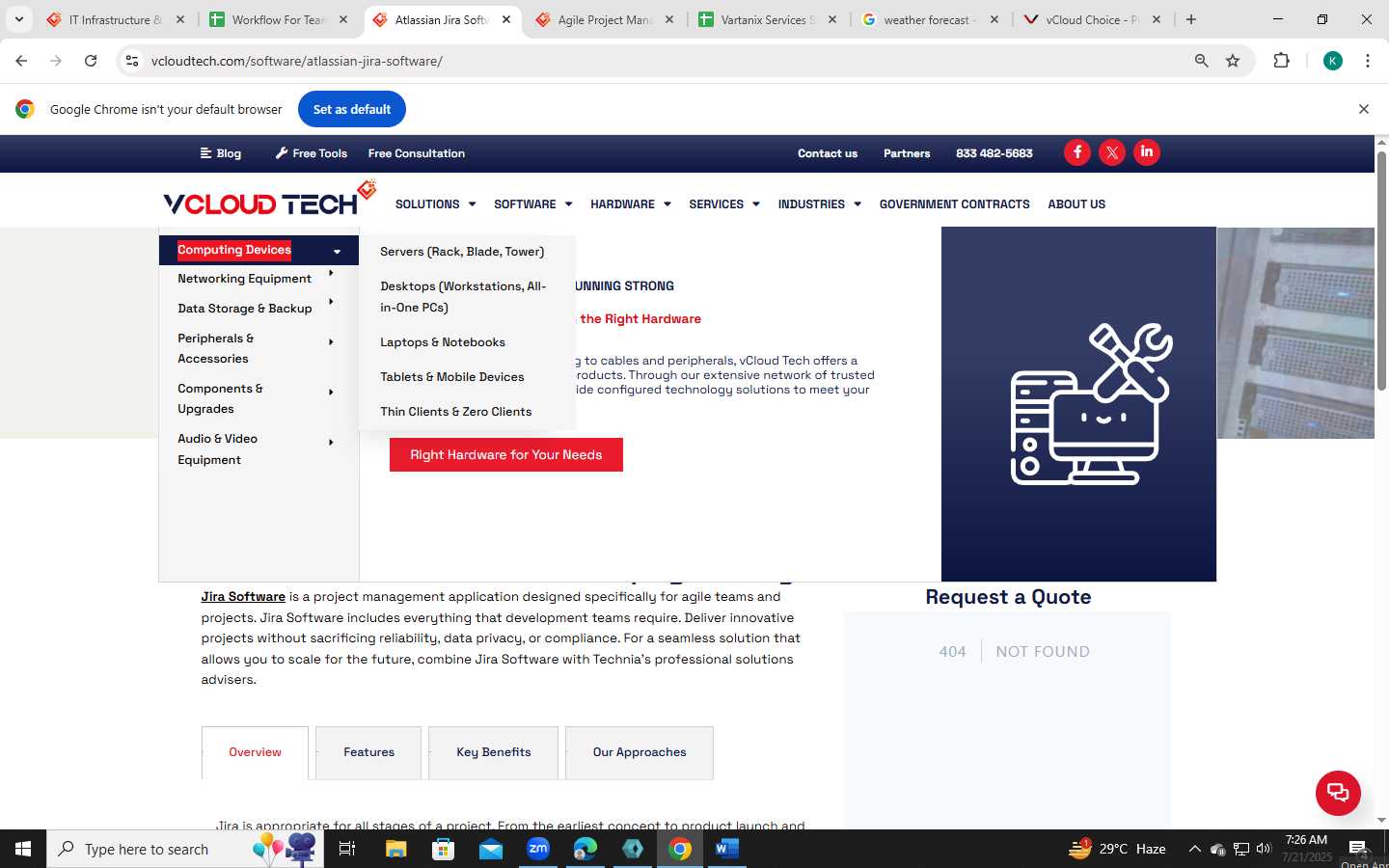
Task: Open Microsoft Store from taskbar
Action: 443,849
